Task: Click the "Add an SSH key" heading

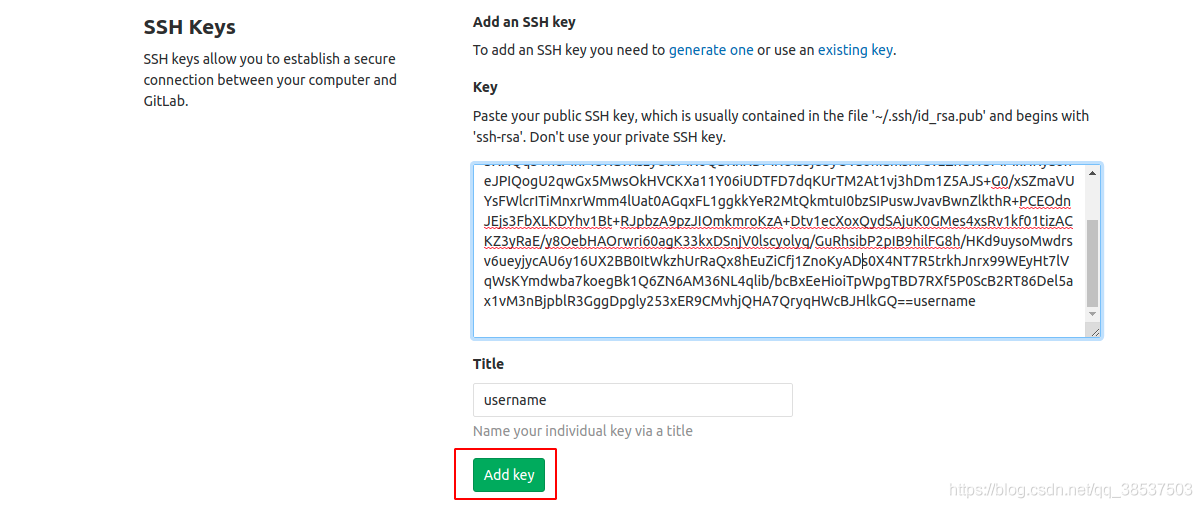Action: (x=524, y=22)
